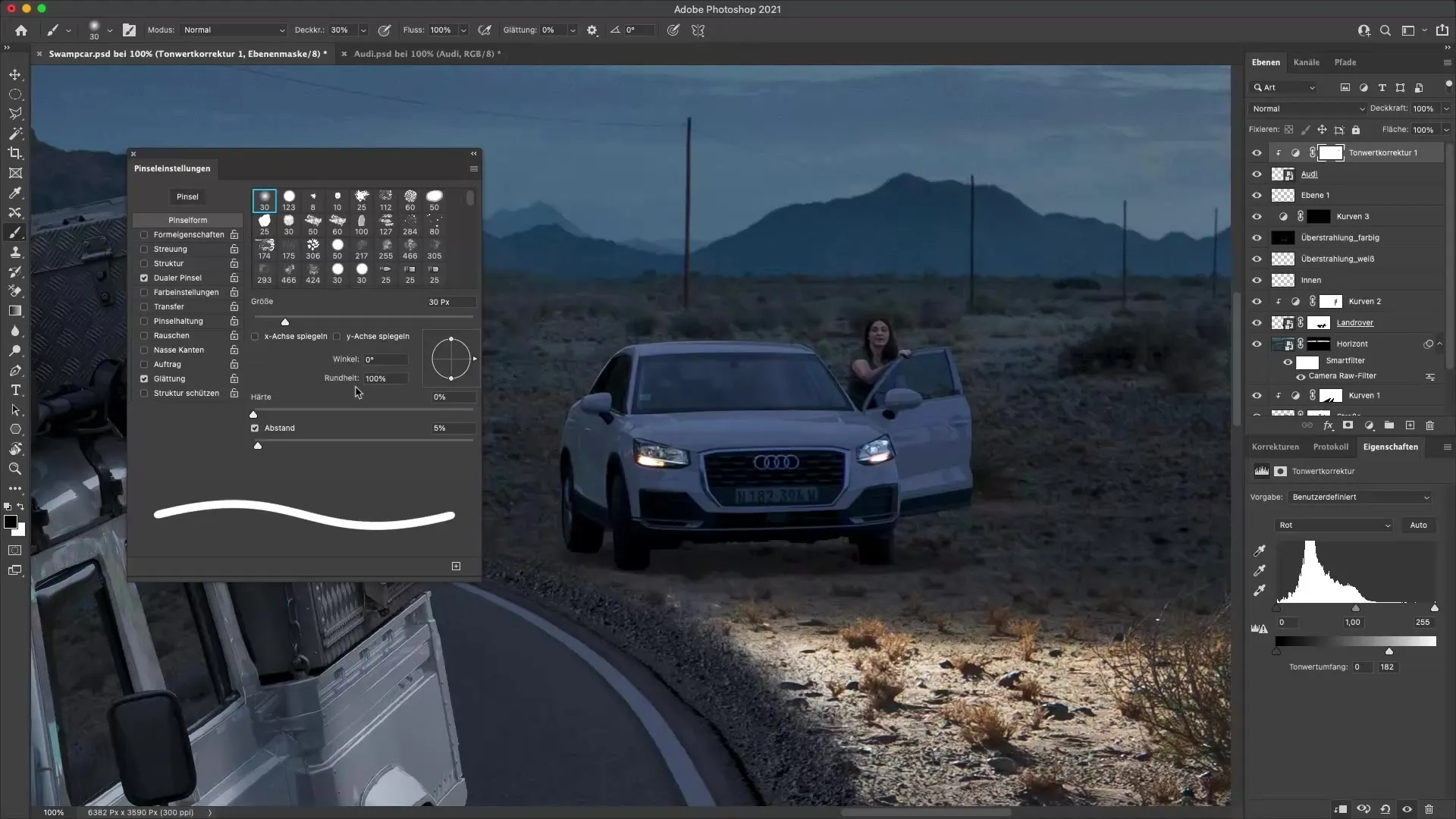Select the Move tool

[x=15, y=74]
